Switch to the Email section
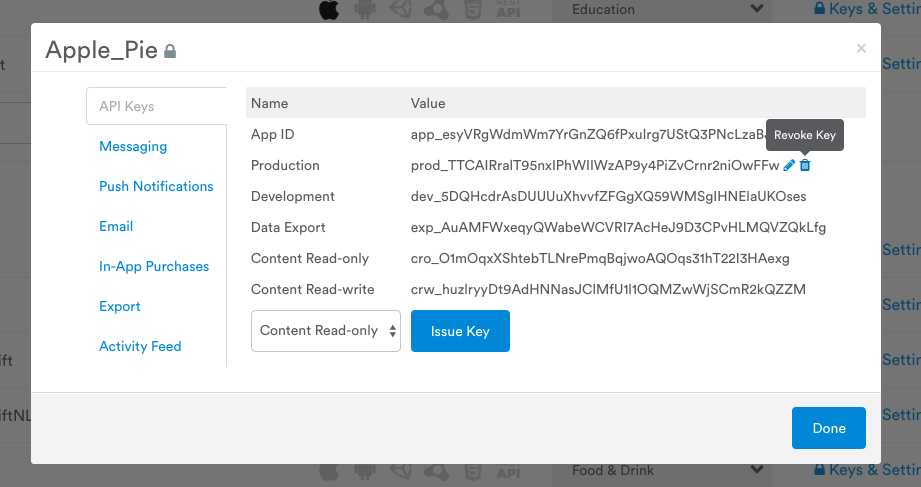The image size is (921, 487). tap(116, 226)
